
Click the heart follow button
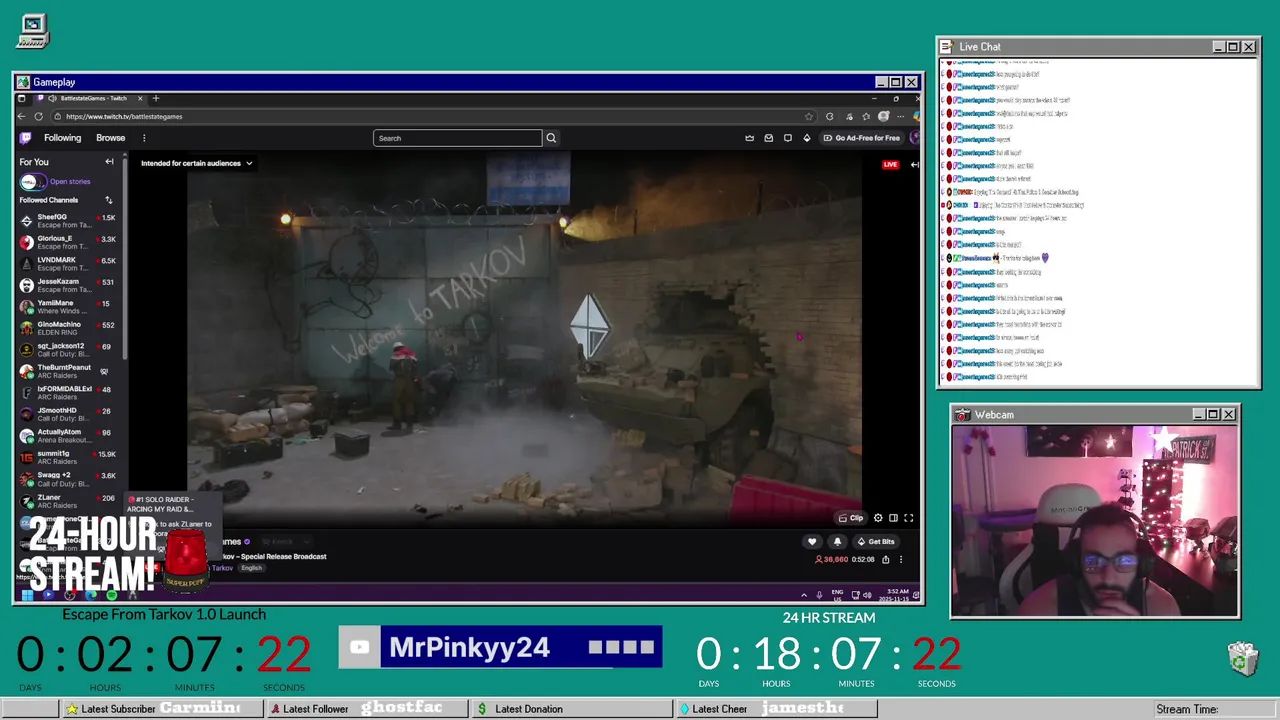pos(812,542)
